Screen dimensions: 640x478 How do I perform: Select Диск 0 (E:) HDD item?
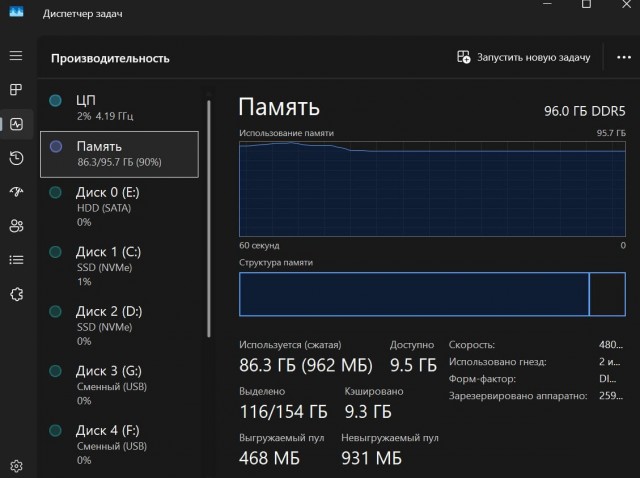[120, 207]
